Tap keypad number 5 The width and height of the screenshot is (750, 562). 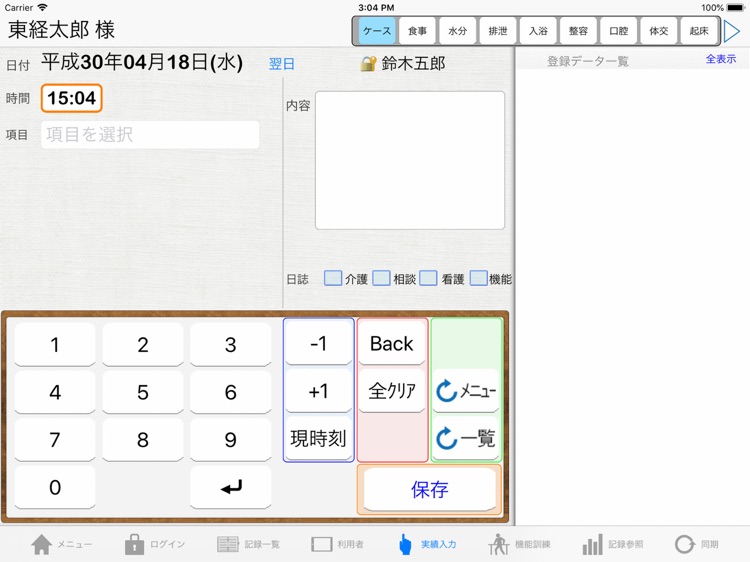[x=143, y=392]
